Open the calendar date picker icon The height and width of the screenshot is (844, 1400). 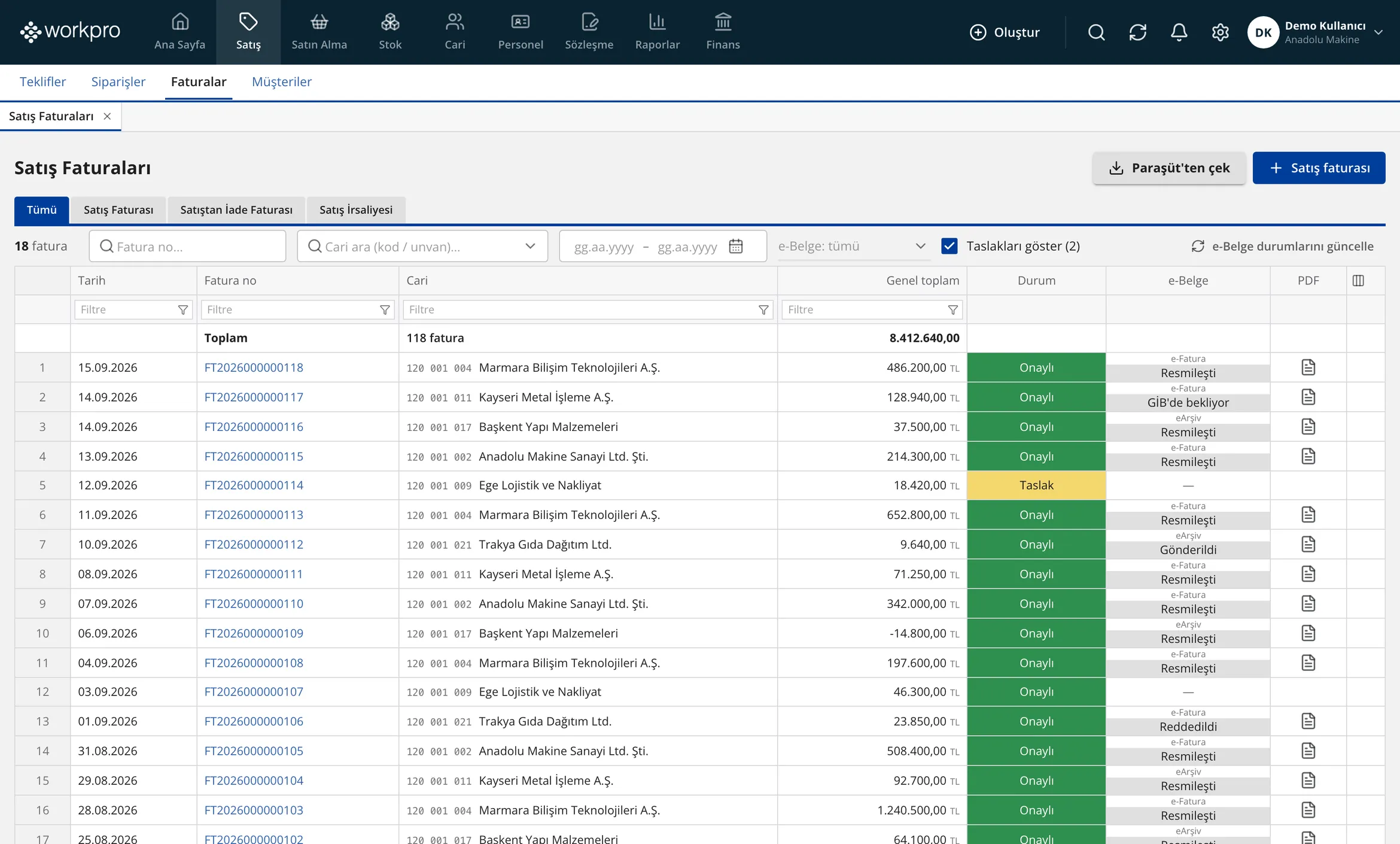pos(736,246)
